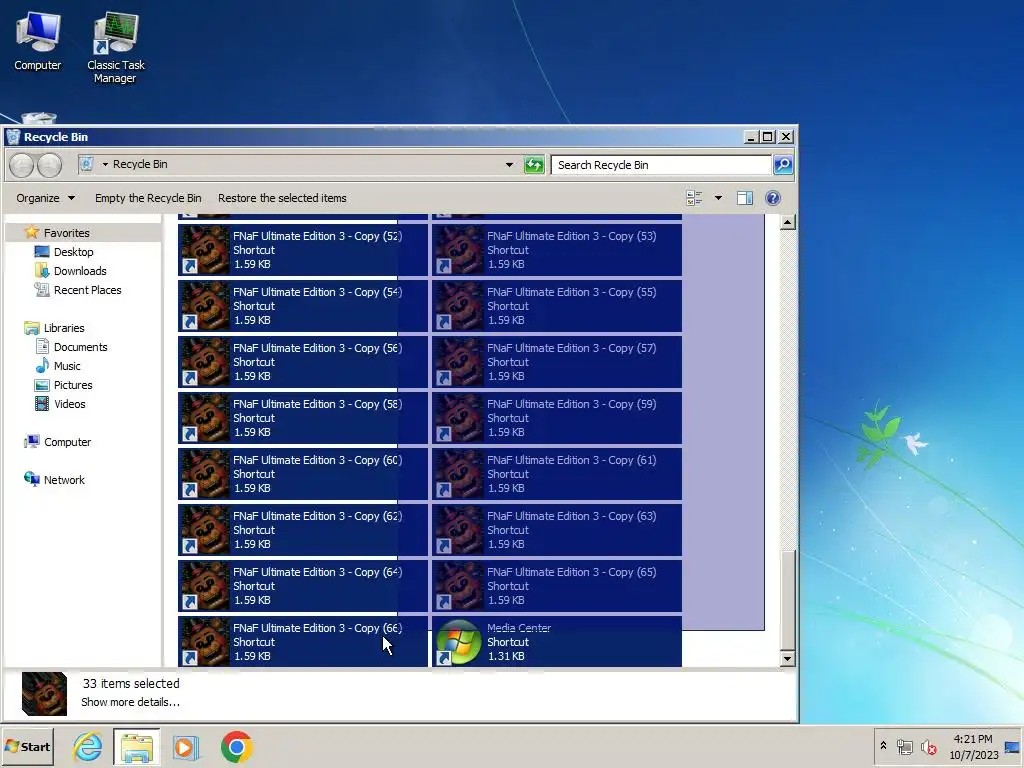
Task: Go forward with the Forward arrow button
Action: [x=50, y=165]
